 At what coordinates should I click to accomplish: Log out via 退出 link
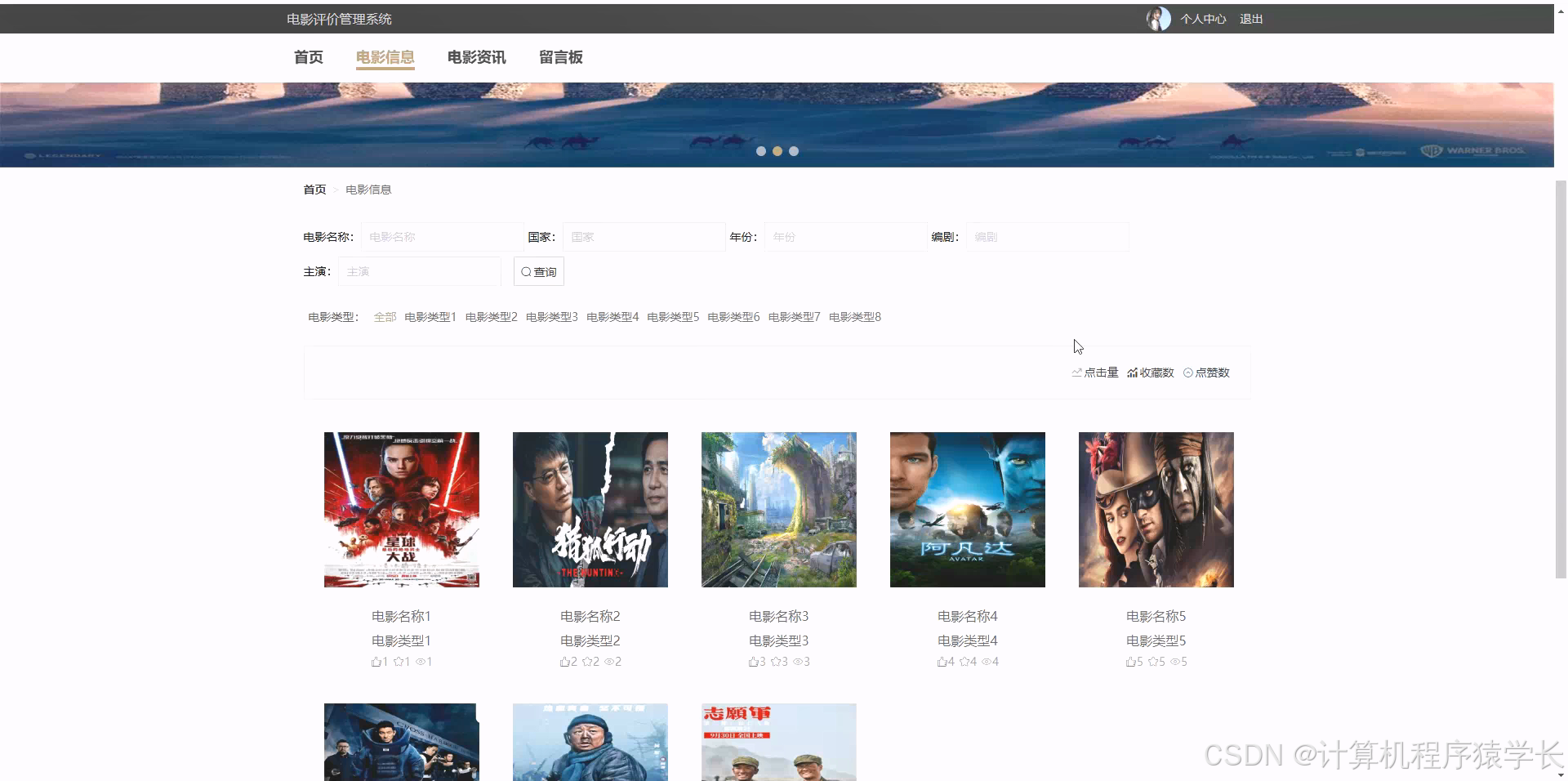[x=1251, y=19]
